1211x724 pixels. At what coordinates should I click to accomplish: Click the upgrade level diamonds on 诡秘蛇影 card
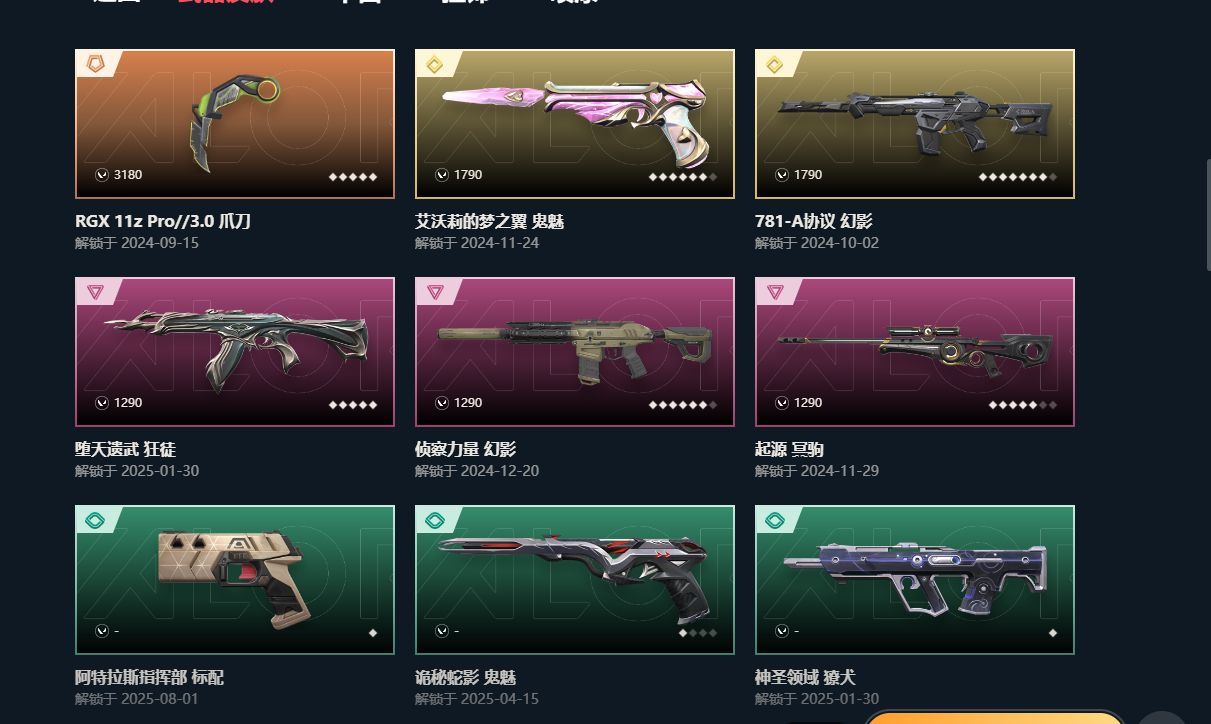tap(698, 633)
